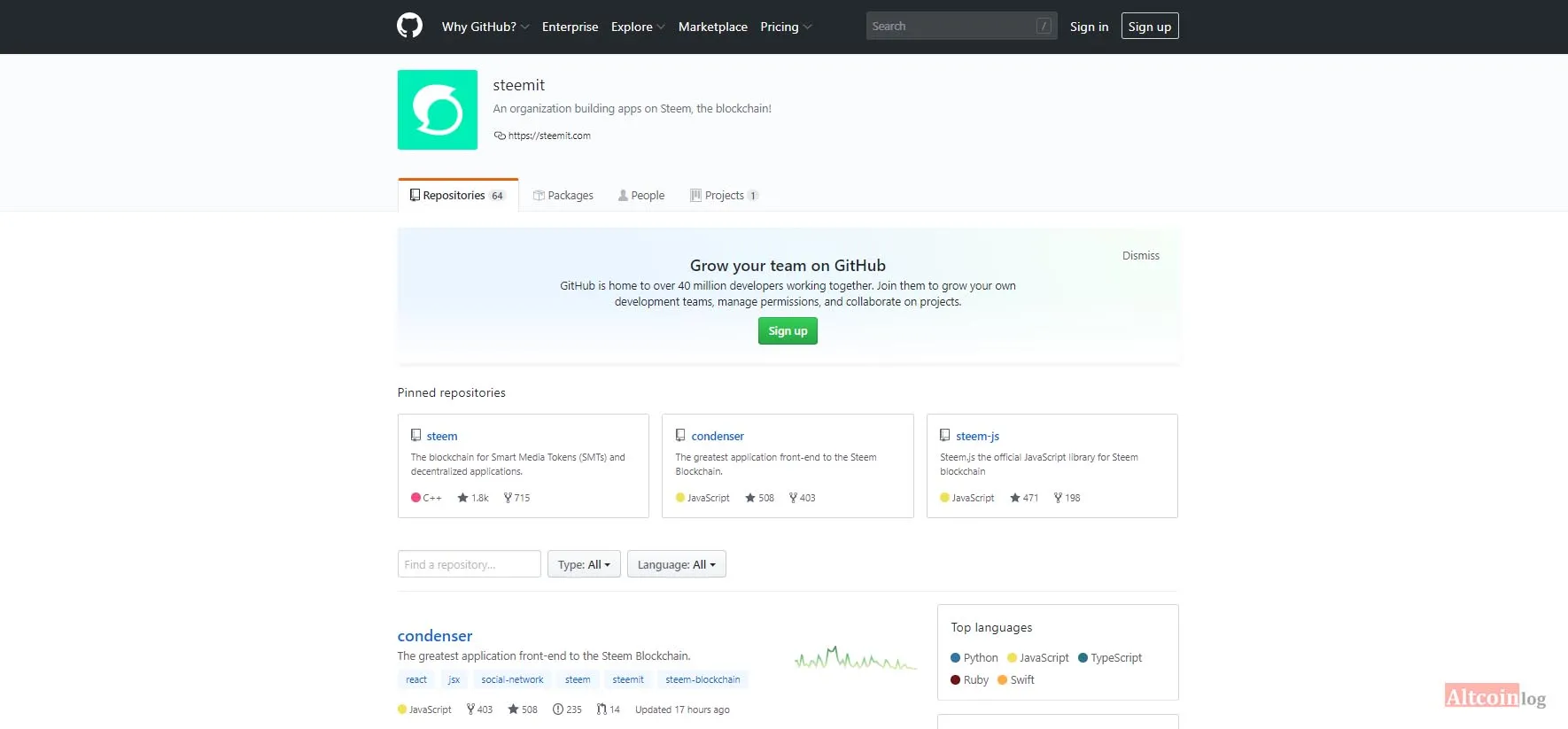
Task: View the 198 forks of steem-js
Action: 1067,498
